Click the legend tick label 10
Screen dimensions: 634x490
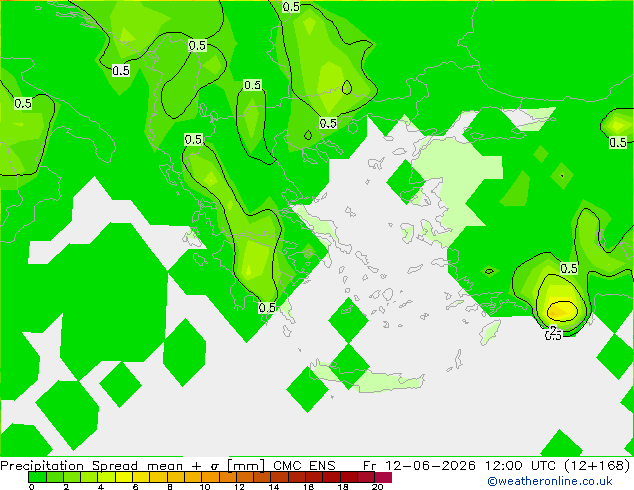[205, 487]
